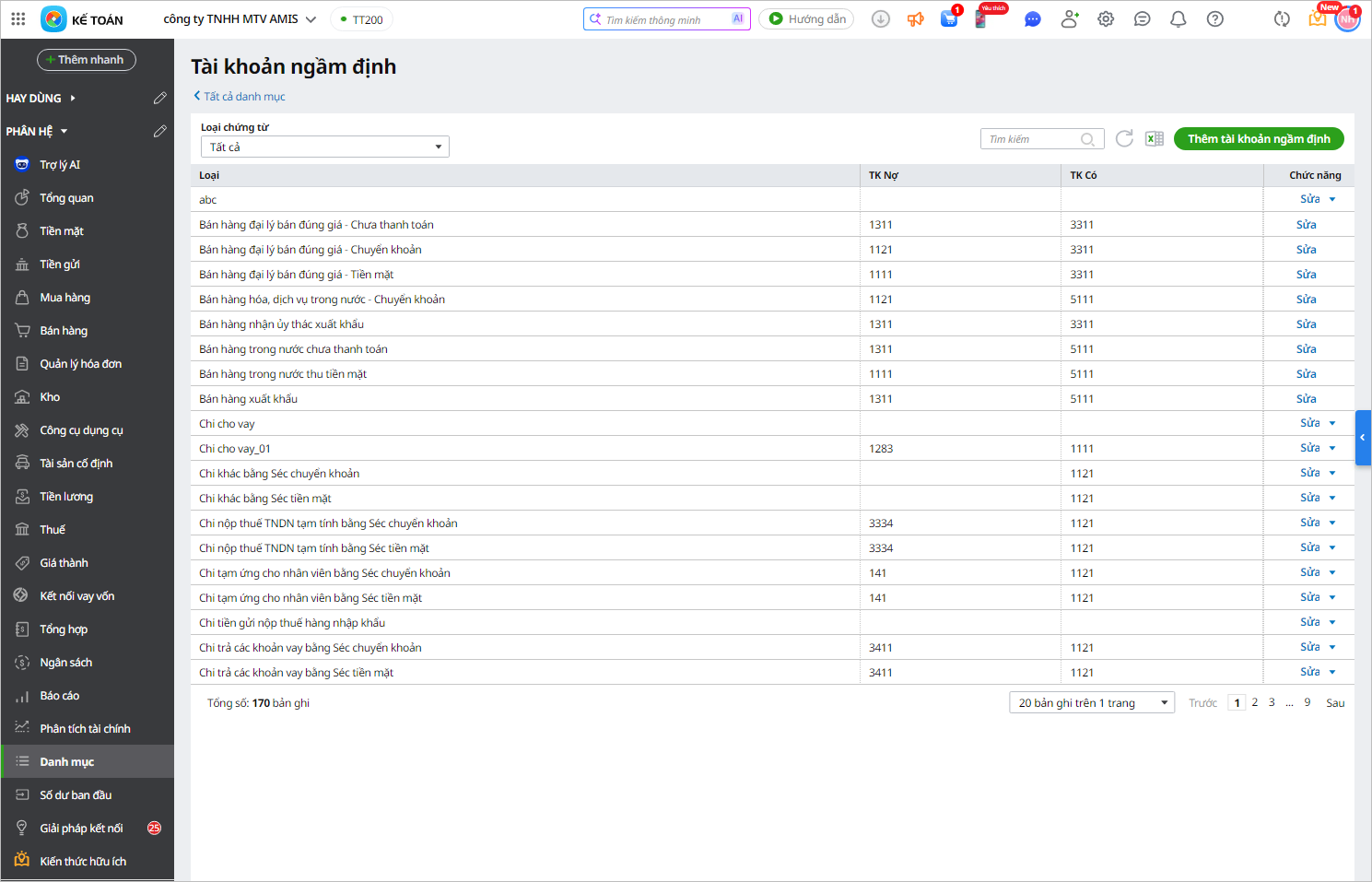Click the Excel export icon
This screenshot has width=1372, height=882.
coord(1154,139)
